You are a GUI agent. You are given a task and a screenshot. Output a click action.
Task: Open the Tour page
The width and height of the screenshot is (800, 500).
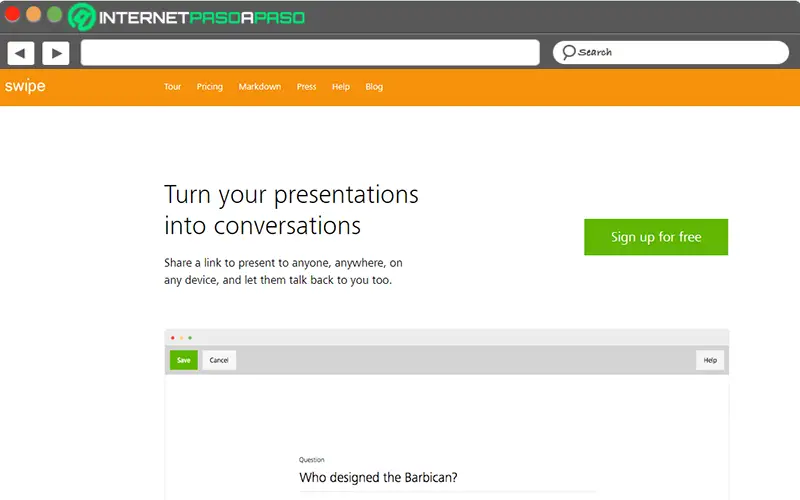(172, 87)
